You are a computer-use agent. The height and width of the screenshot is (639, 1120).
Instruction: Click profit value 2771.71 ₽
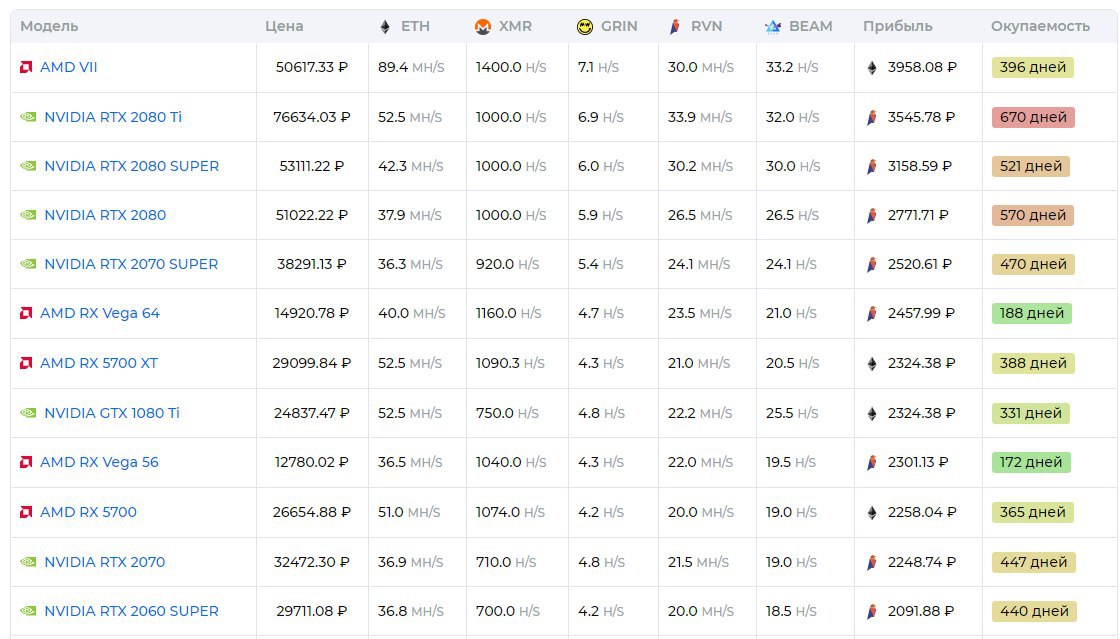pos(919,215)
